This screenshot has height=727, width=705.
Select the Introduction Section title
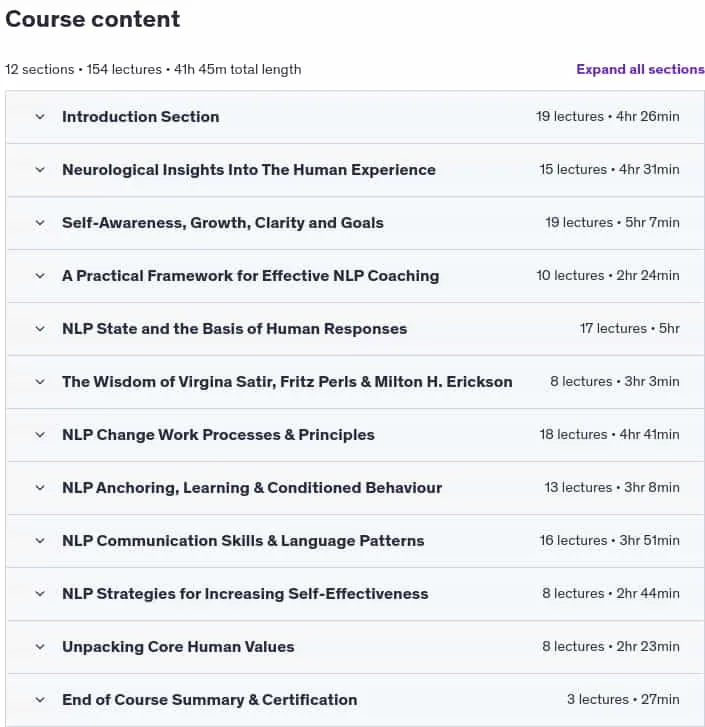click(140, 117)
